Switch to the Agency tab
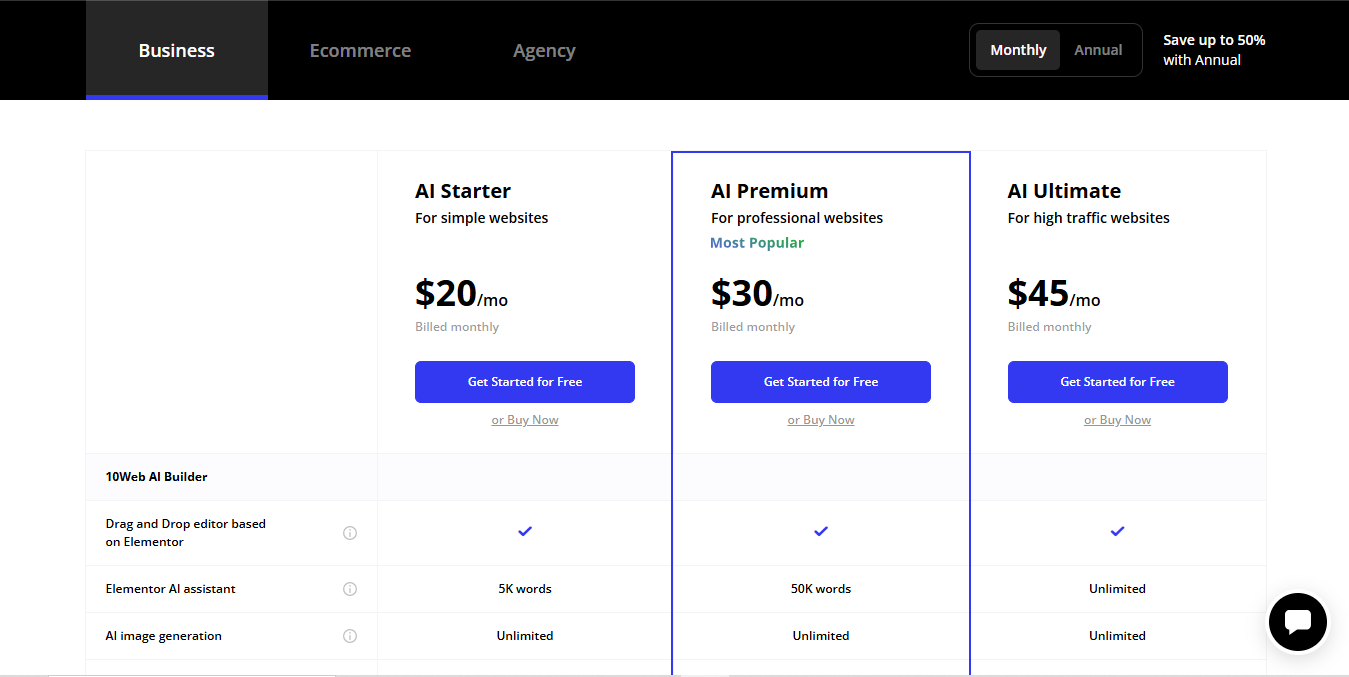 544,50
